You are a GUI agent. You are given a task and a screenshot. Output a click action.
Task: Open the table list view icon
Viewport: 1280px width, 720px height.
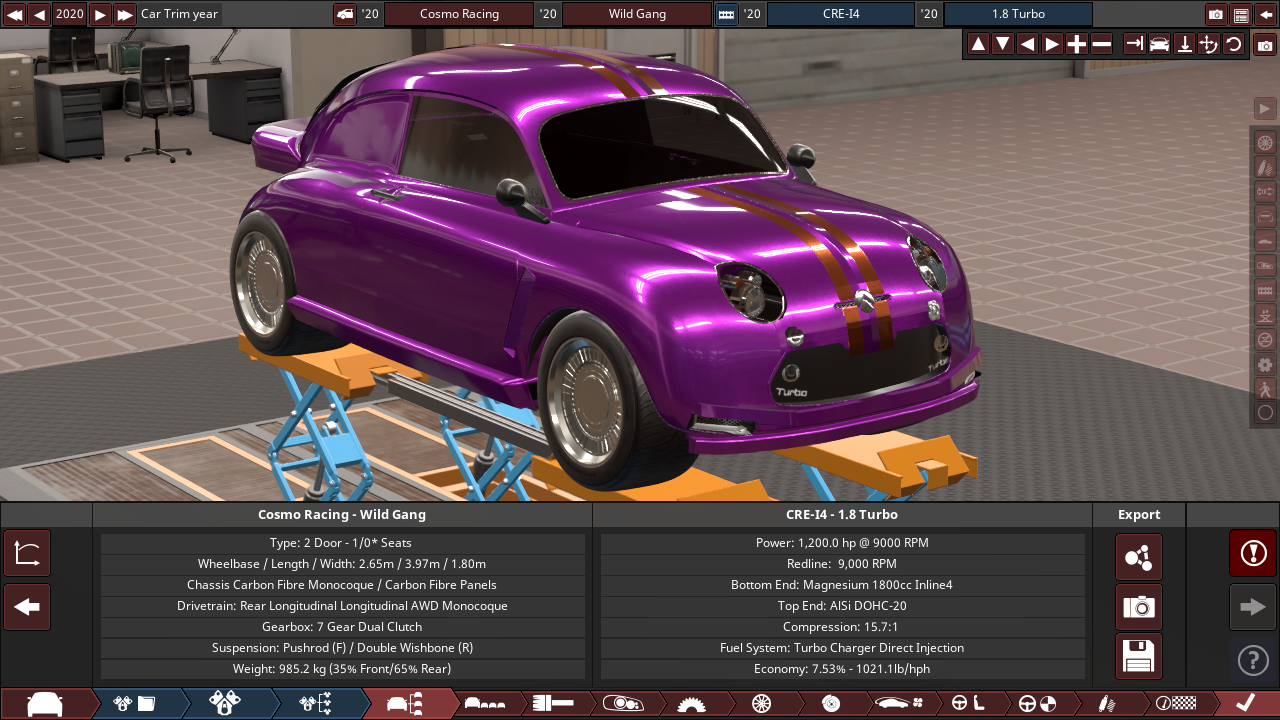[1241, 14]
